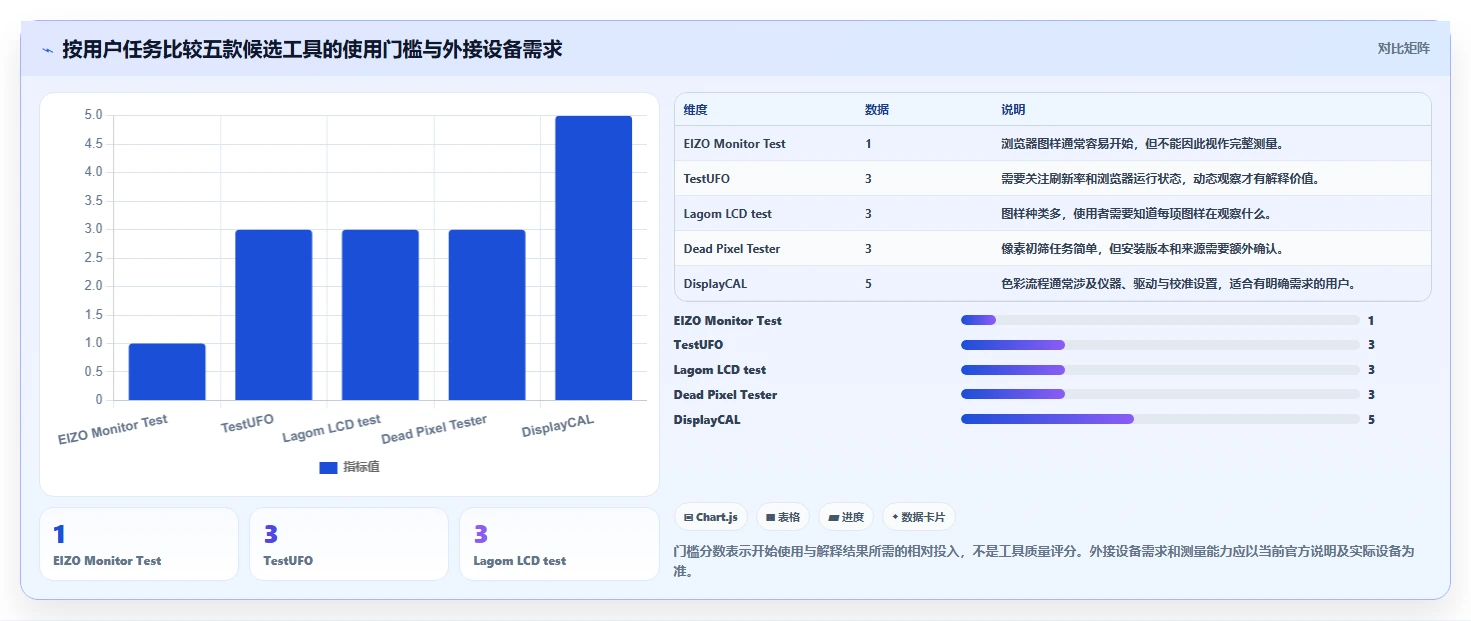Click the blue 指标值 legend color box
Screen dimensions: 1471x621
[x=328, y=467]
